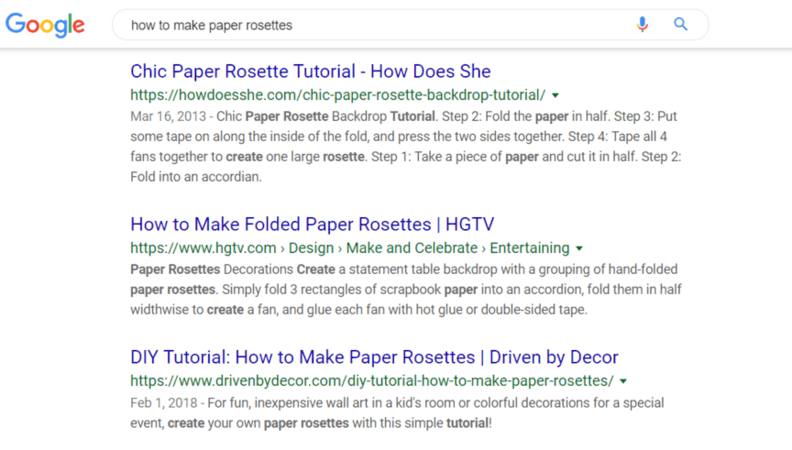Expand dropdown arrow after Entertaining breadcrumb
This screenshot has height=450, width=792.
pos(579,249)
